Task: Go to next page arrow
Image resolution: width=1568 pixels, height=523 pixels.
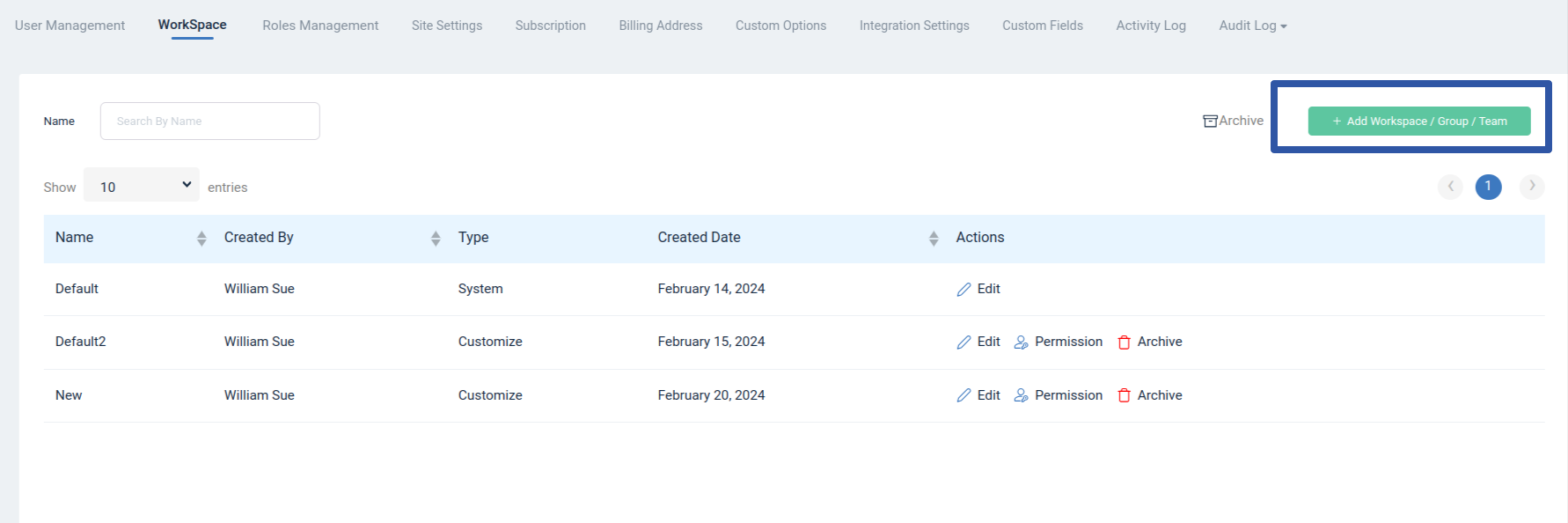Action: tap(1532, 186)
